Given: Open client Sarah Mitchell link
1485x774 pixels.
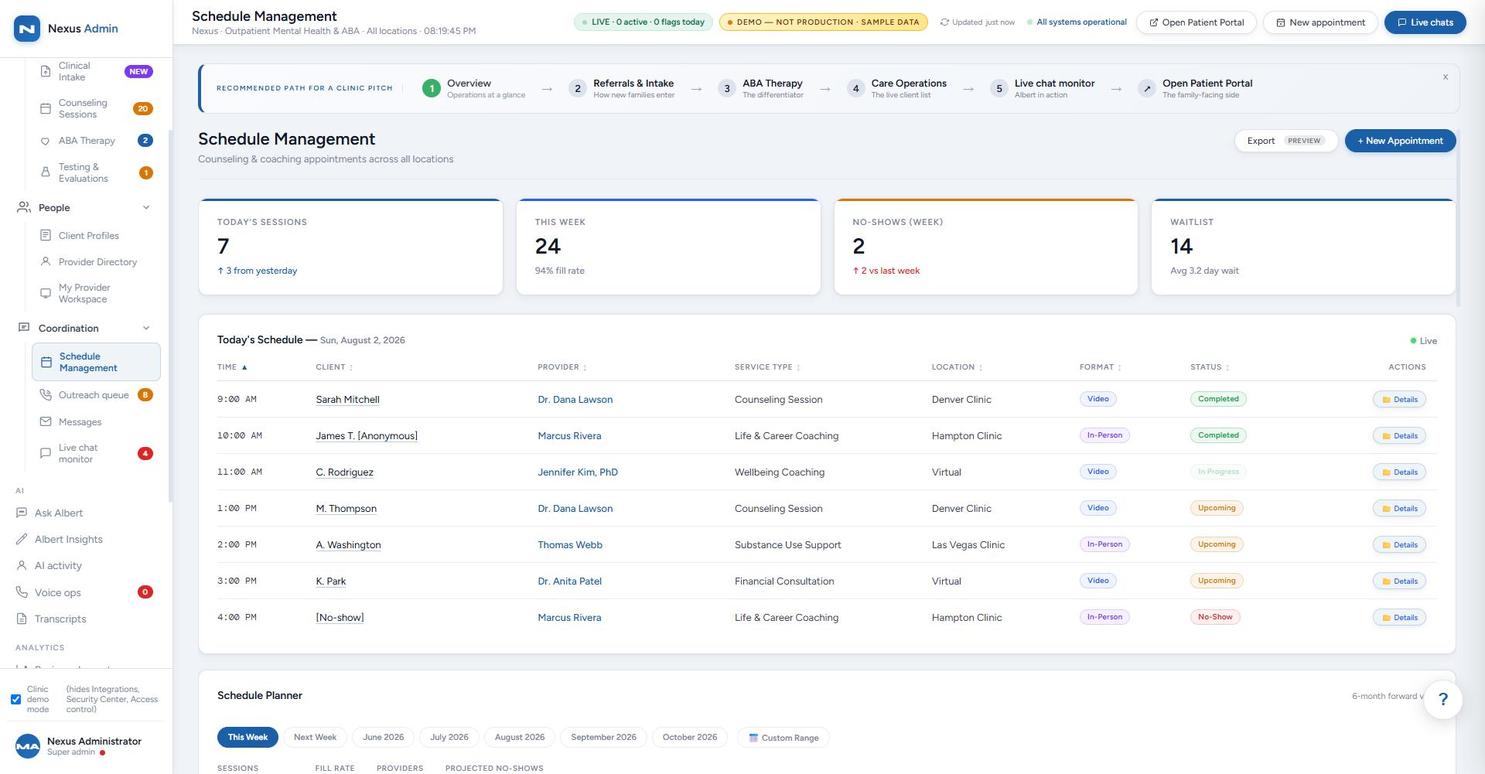Looking at the screenshot, I should pyautogui.click(x=348, y=399).
